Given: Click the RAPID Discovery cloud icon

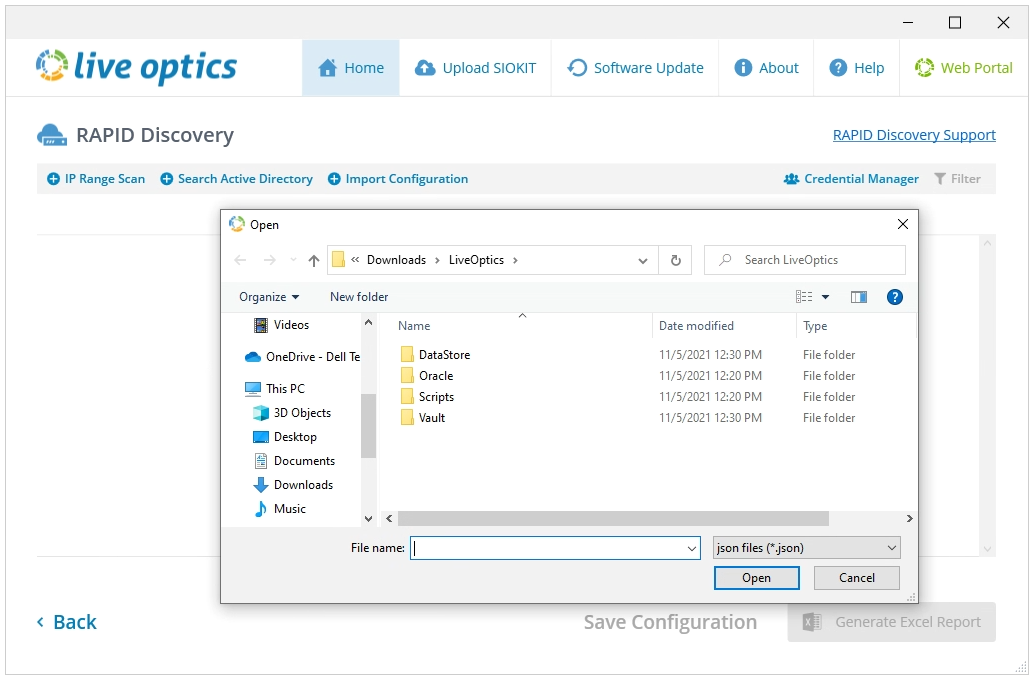Looking at the screenshot, I should [52, 135].
